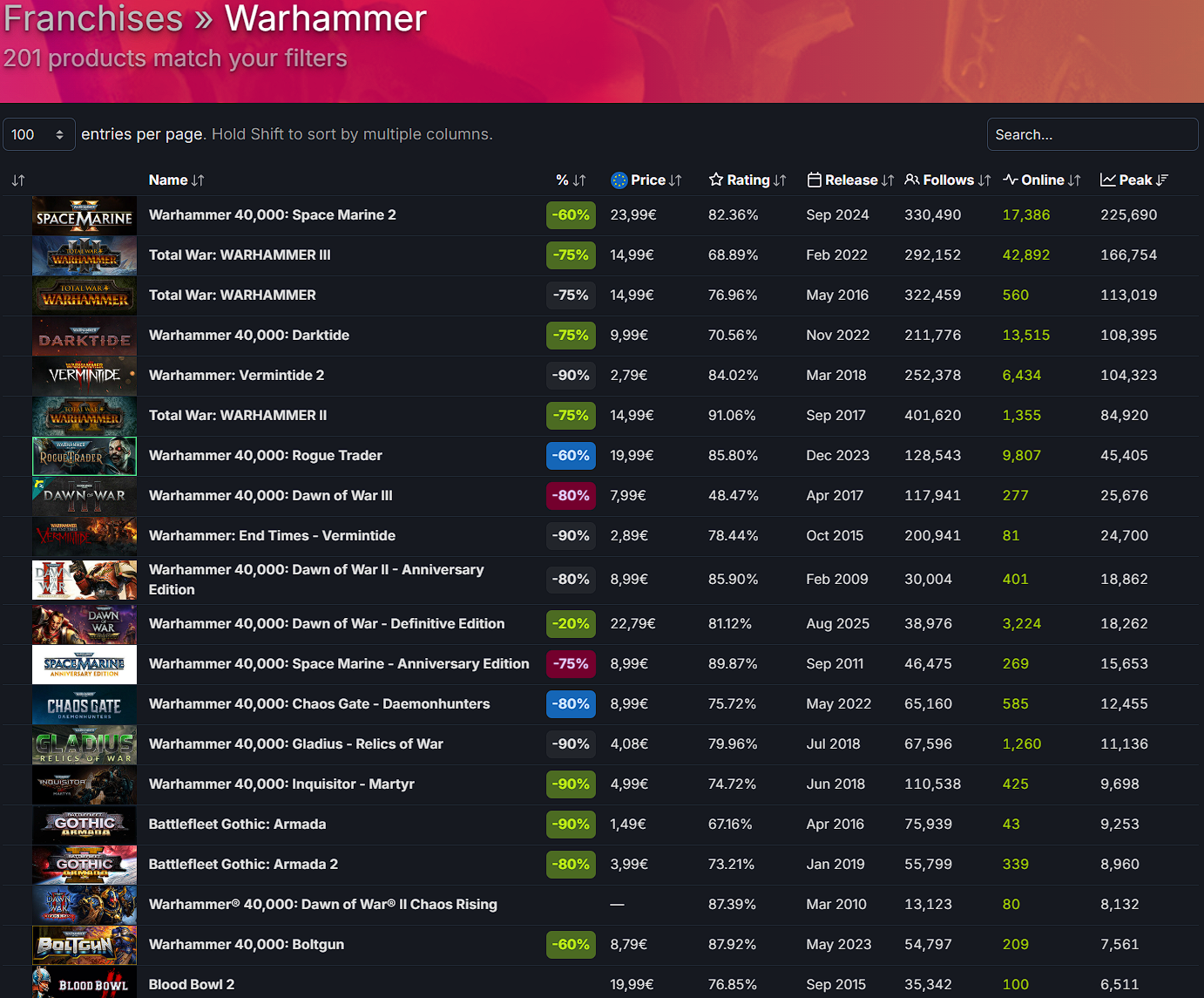
Task: Click Boltgun game thumbnail
Action: click(85, 945)
